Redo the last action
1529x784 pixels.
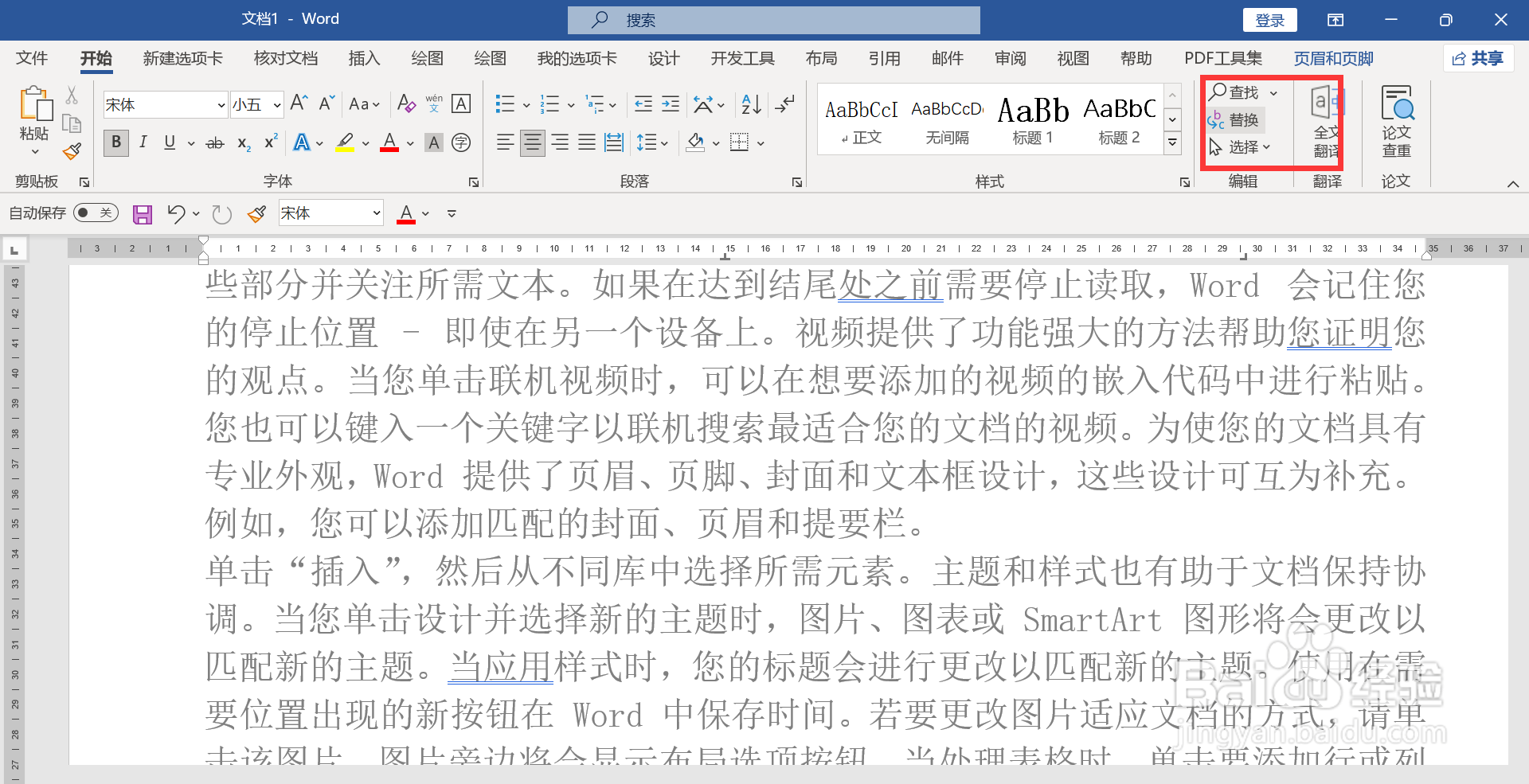point(221,213)
